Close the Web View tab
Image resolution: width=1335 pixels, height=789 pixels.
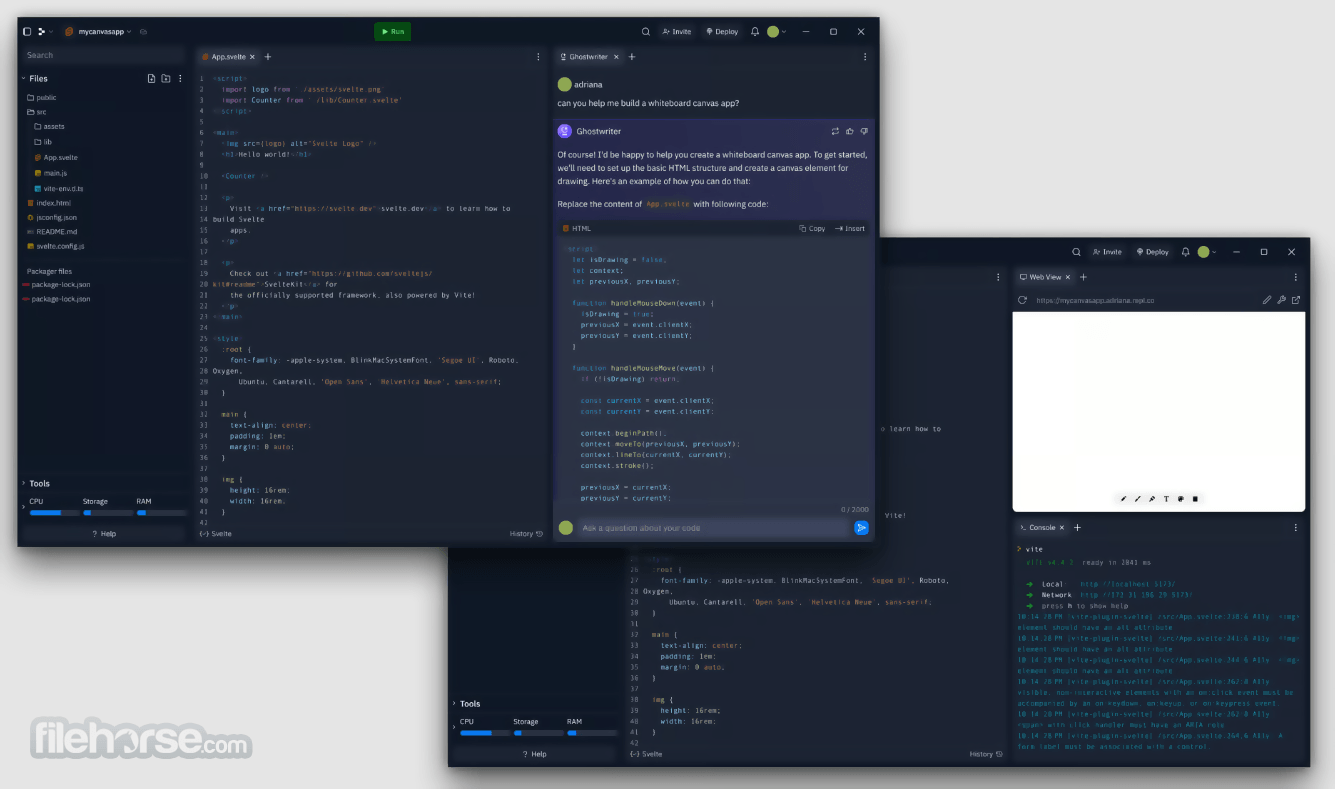click(x=1068, y=277)
